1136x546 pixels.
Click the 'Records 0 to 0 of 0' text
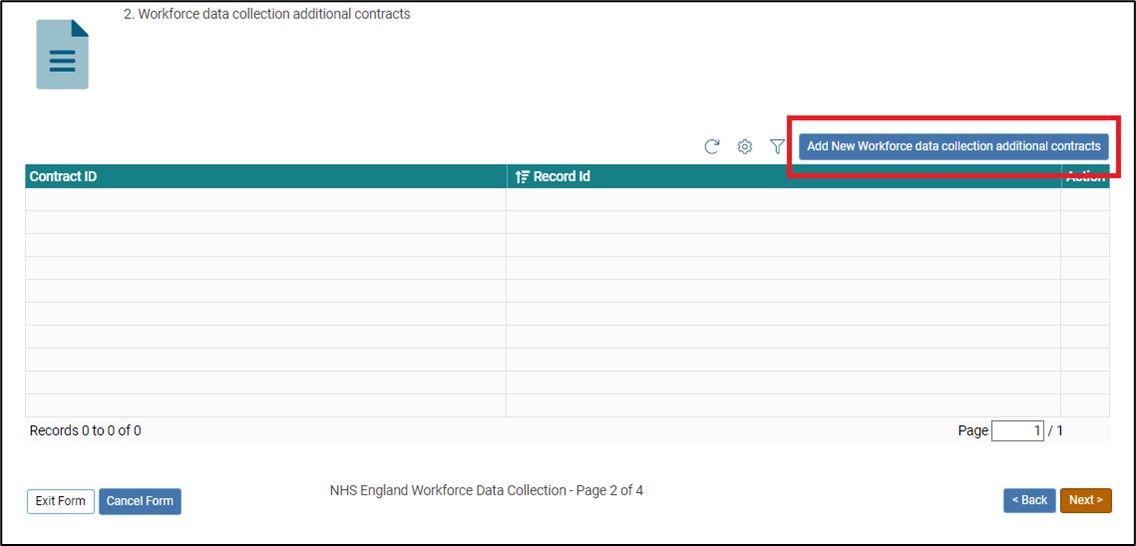coord(85,431)
